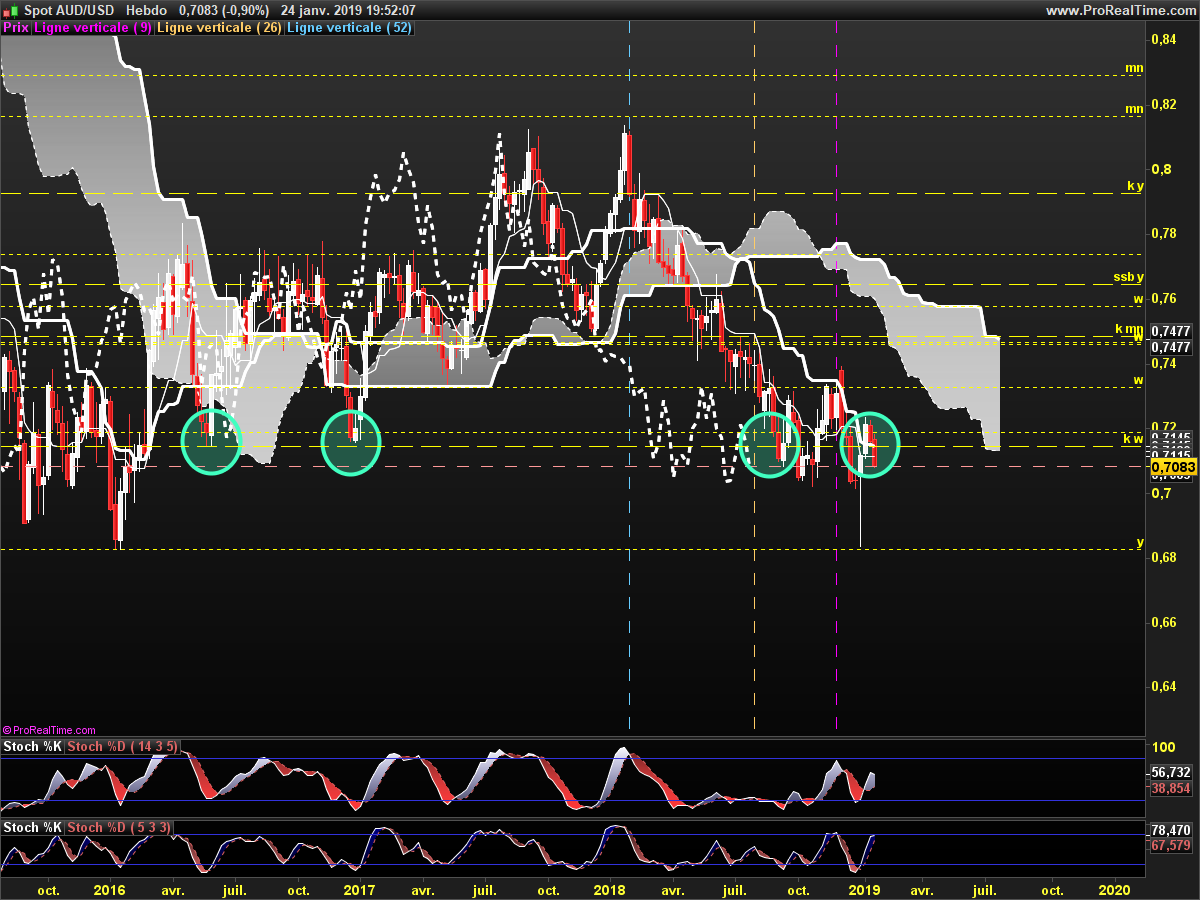Select the Prix indicator label

pyautogui.click(x=16, y=28)
